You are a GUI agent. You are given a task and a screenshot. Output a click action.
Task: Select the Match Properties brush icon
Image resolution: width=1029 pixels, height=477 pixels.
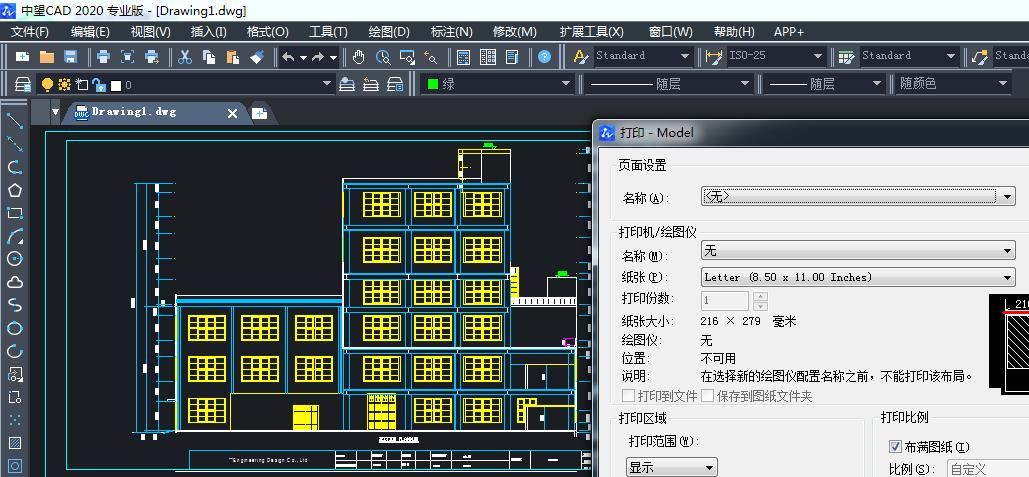click(257, 57)
